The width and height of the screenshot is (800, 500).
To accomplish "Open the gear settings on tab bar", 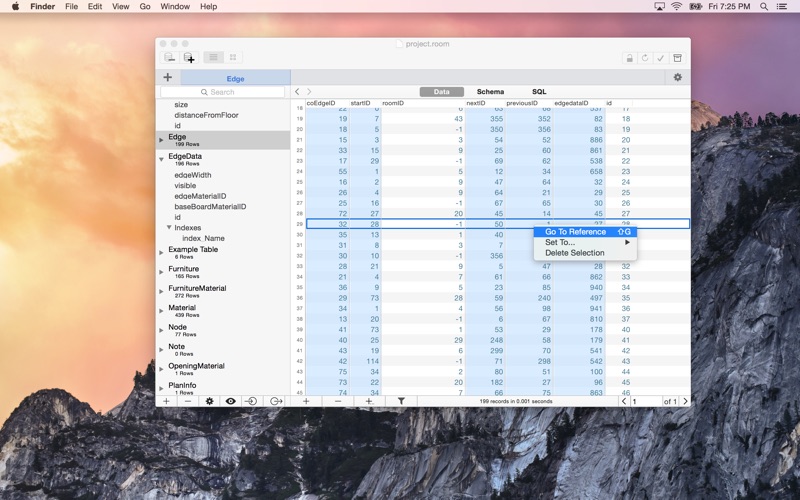I will tap(677, 77).
